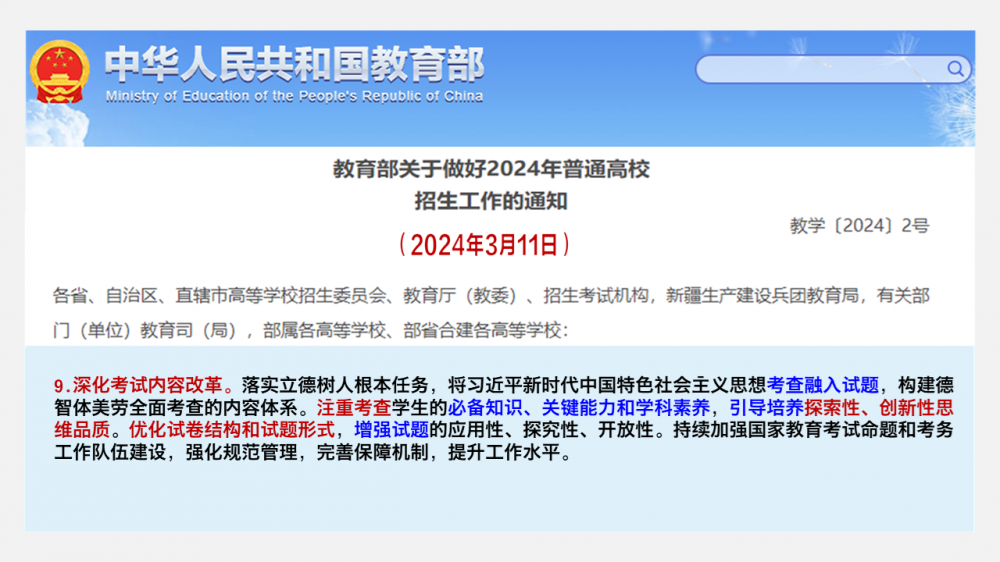Click the 招生工作的通知 title line
Image resolution: width=1000 pixels, height=562 pixels.
tap(491, 201)
